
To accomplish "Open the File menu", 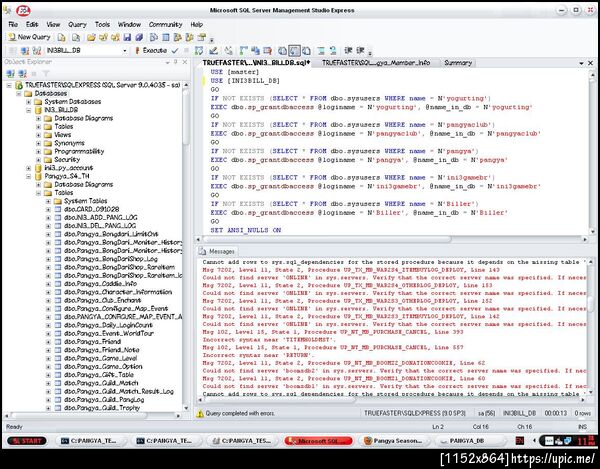I will [13, 24].
